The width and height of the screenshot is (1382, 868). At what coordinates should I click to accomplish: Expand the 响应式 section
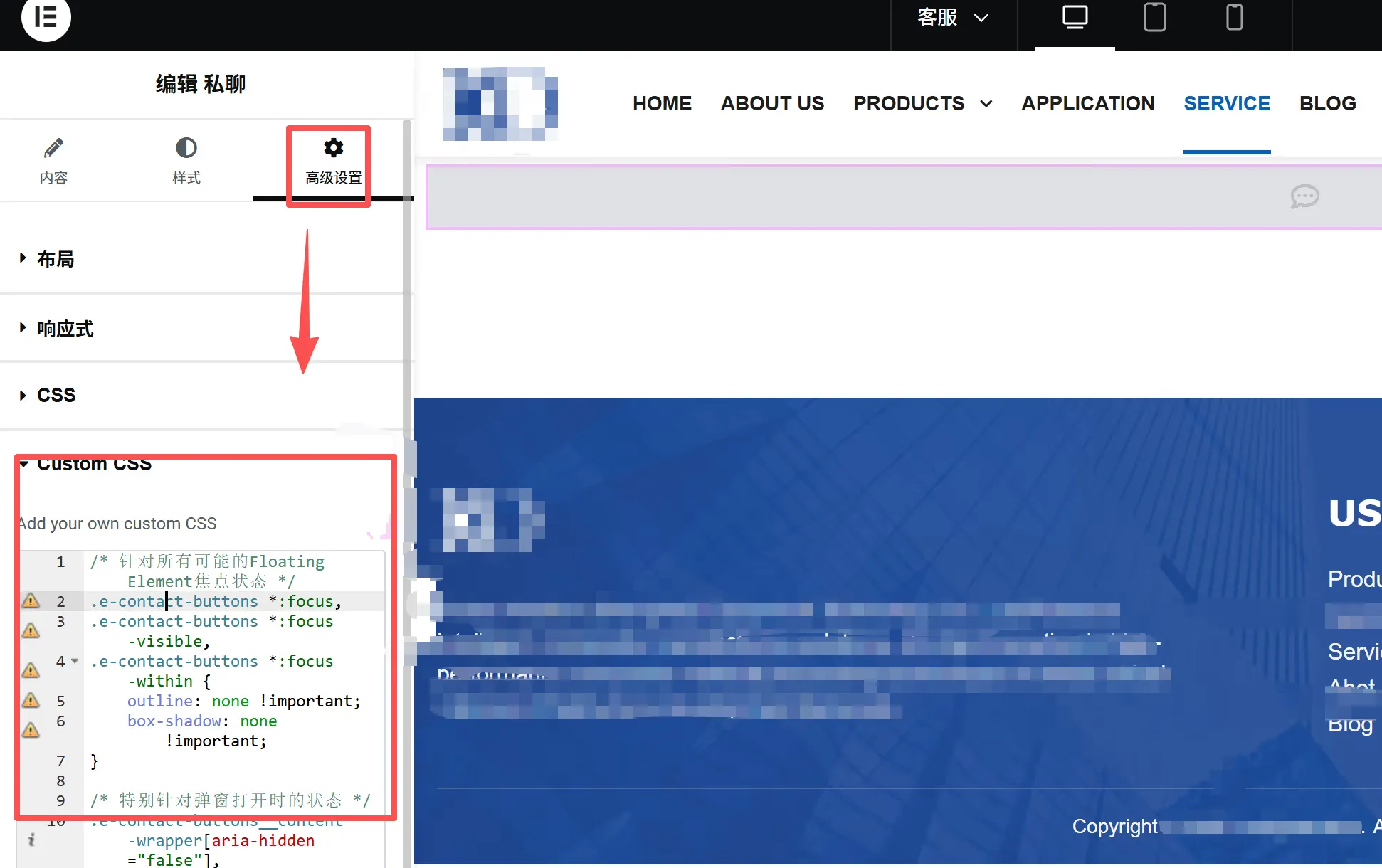[x=65, y=329]
